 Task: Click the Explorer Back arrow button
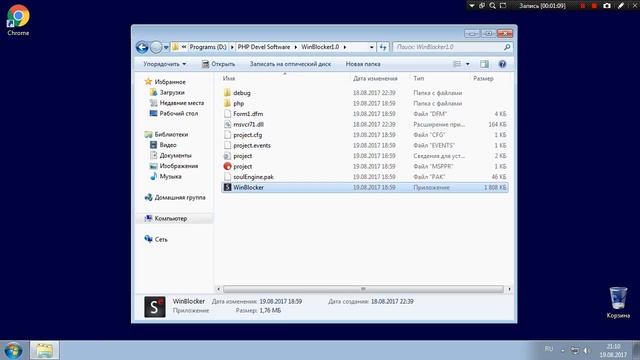(x=142, y=47)
